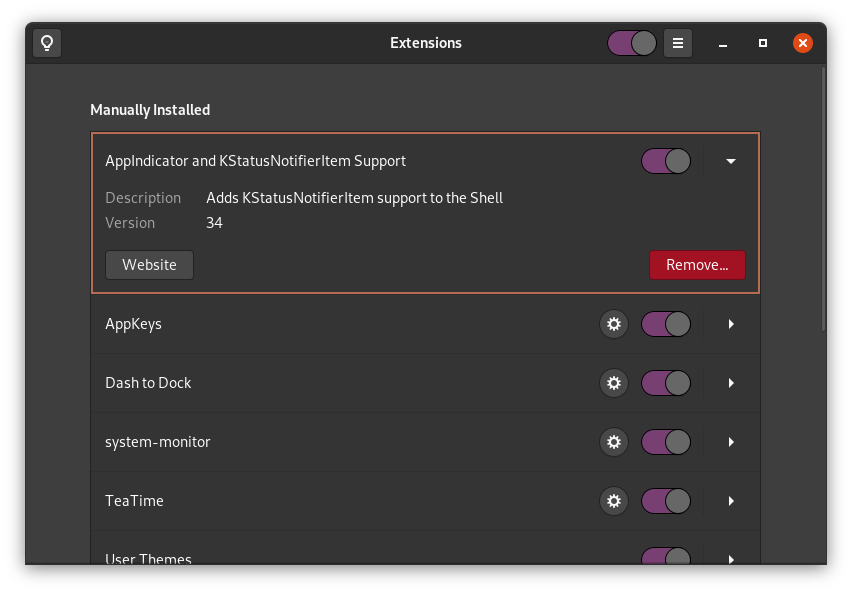Open Dash to Dock settings gear
Viewport: 852px width, 593px height.
[613, 383]
